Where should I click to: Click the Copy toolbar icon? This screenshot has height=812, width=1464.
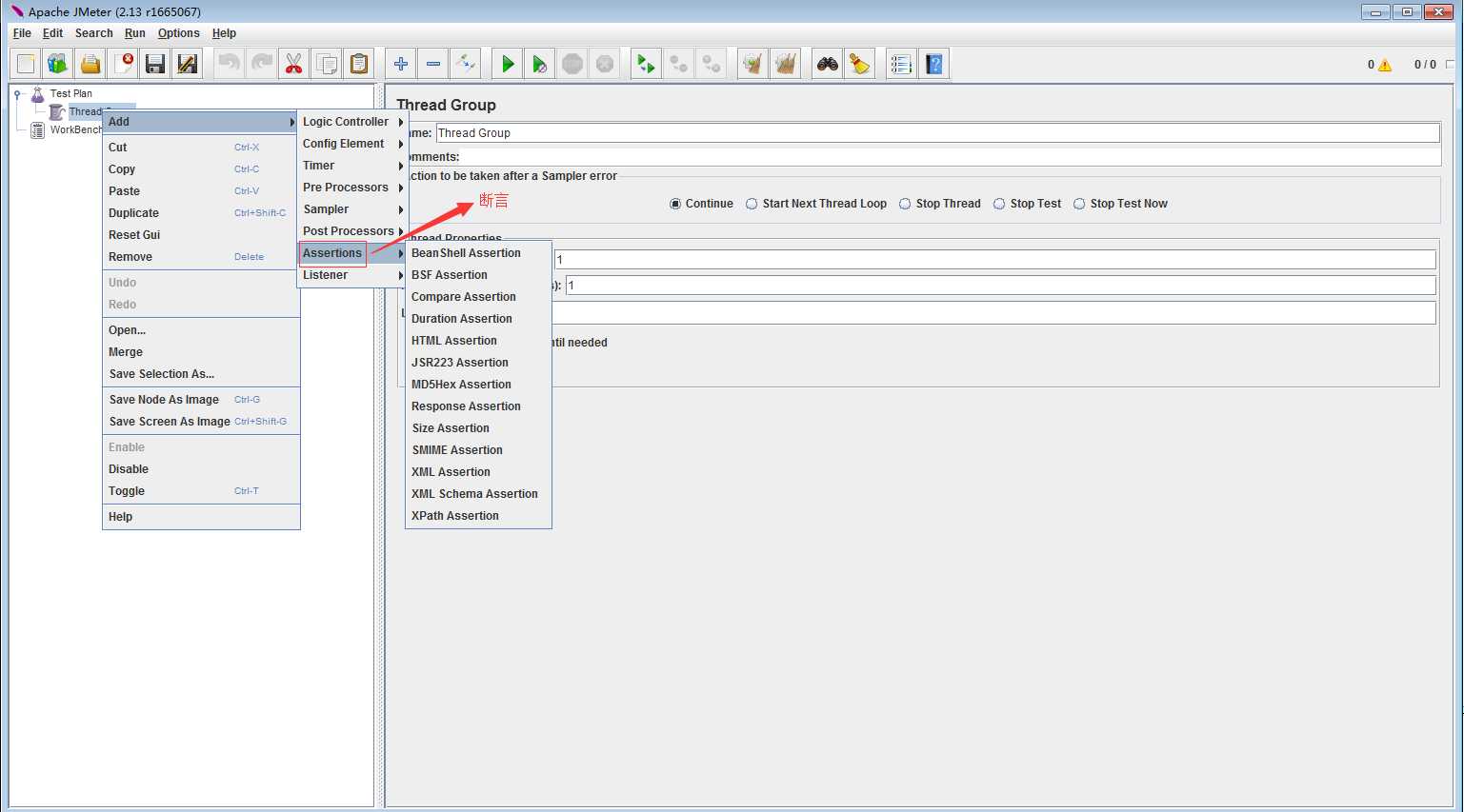pyautogui.click(x=326, y=64)
